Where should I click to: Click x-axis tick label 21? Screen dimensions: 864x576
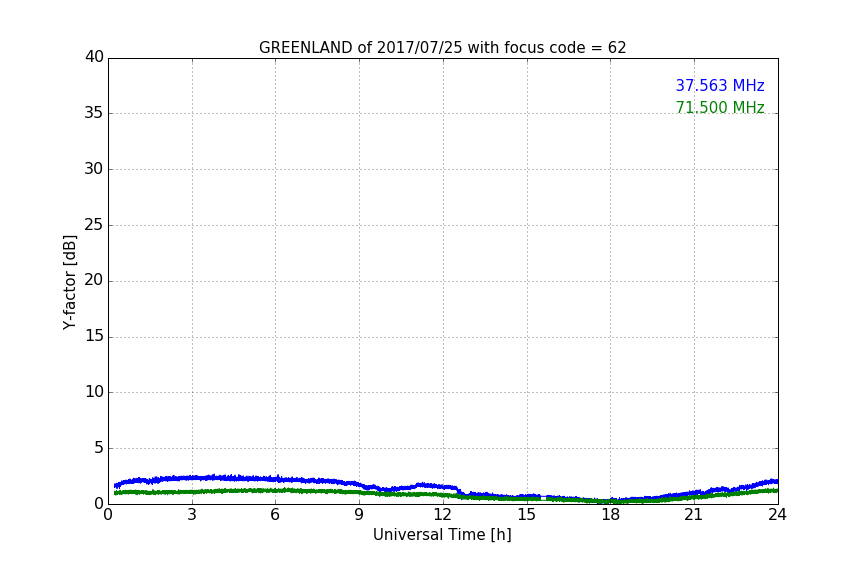click(694, 515)
